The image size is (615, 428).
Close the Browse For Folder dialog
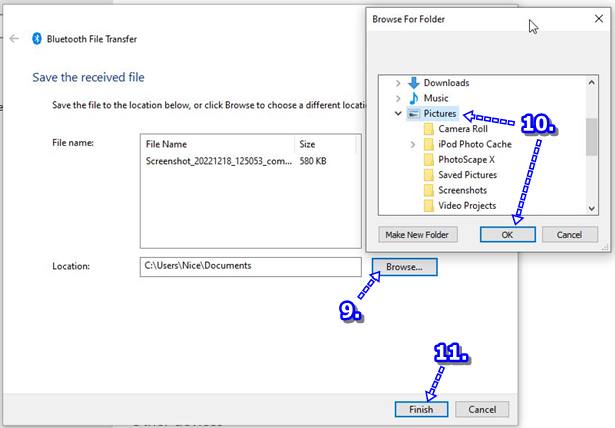click(x=599, y=19)
